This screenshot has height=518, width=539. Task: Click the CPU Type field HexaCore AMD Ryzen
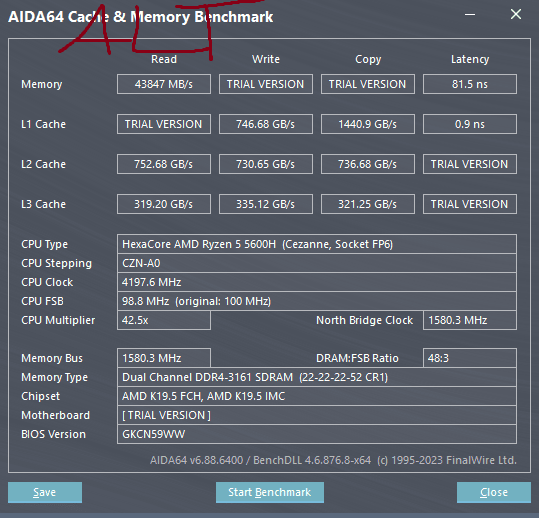[x=317, y=244]
